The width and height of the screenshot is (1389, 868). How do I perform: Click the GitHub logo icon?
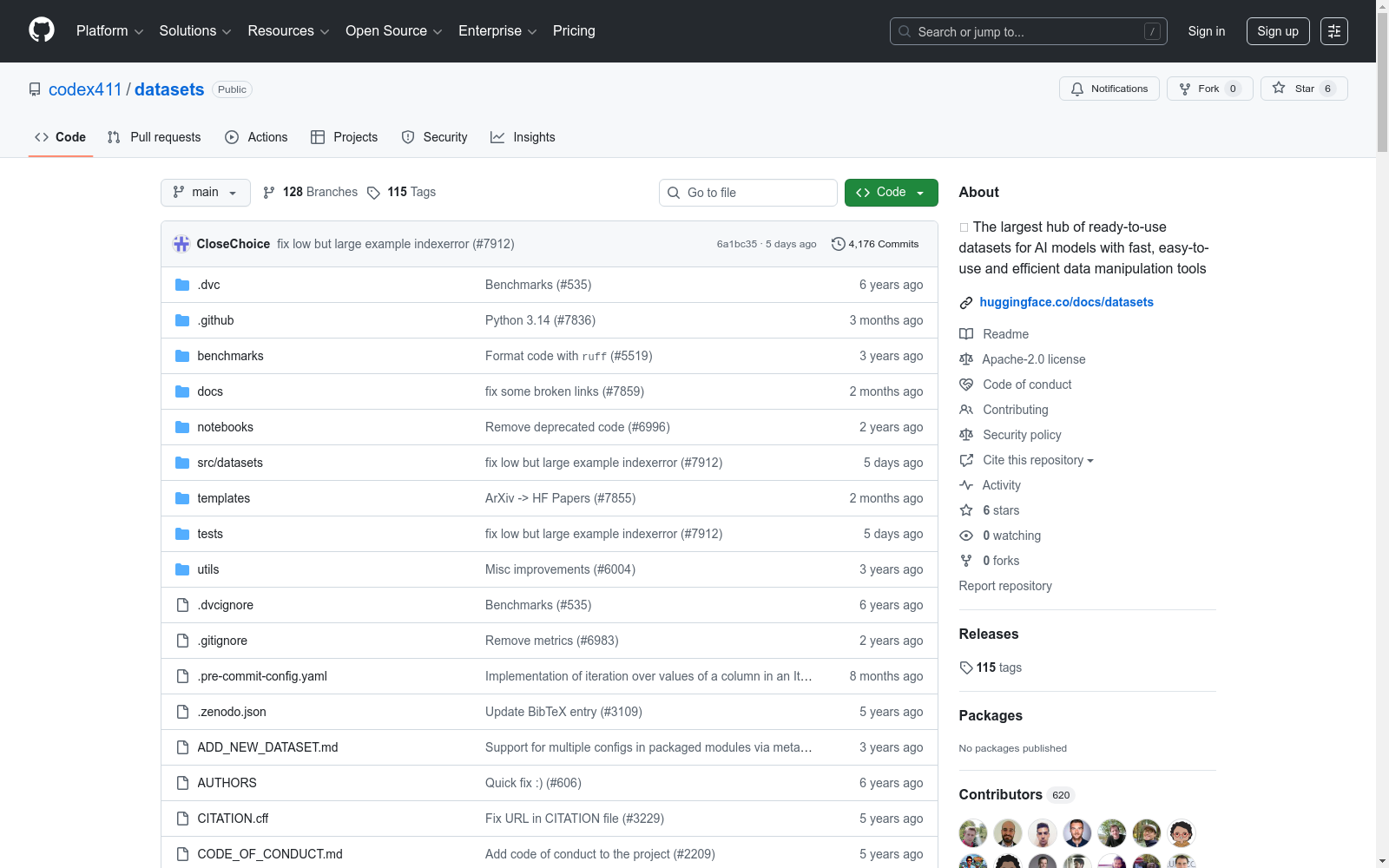[x=42, y=30]
